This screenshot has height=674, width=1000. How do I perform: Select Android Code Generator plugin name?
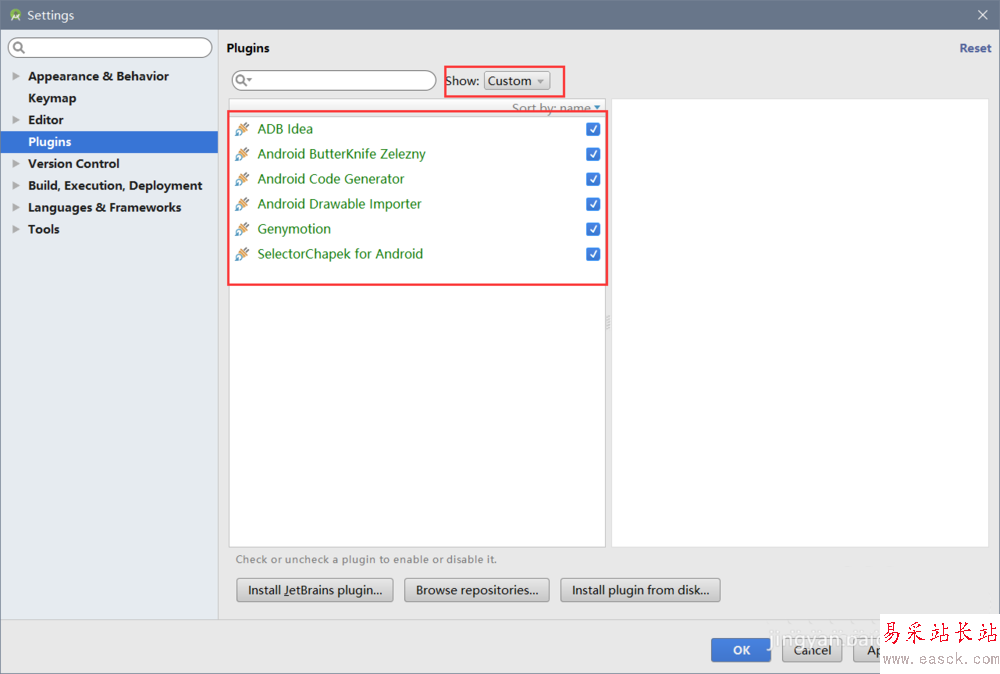pyautogui.click(x=331, y=179)
